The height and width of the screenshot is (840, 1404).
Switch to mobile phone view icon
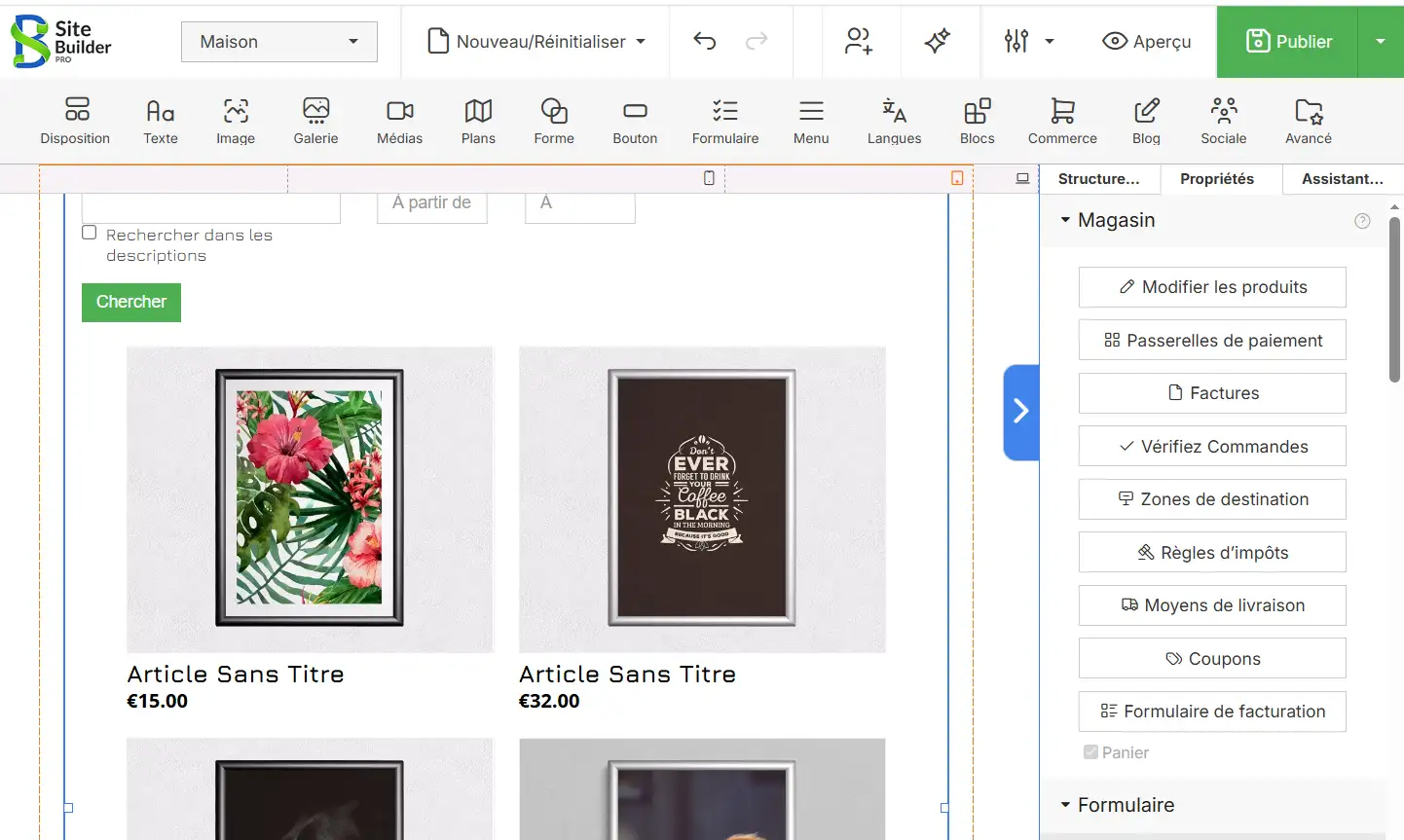(709, 178)
